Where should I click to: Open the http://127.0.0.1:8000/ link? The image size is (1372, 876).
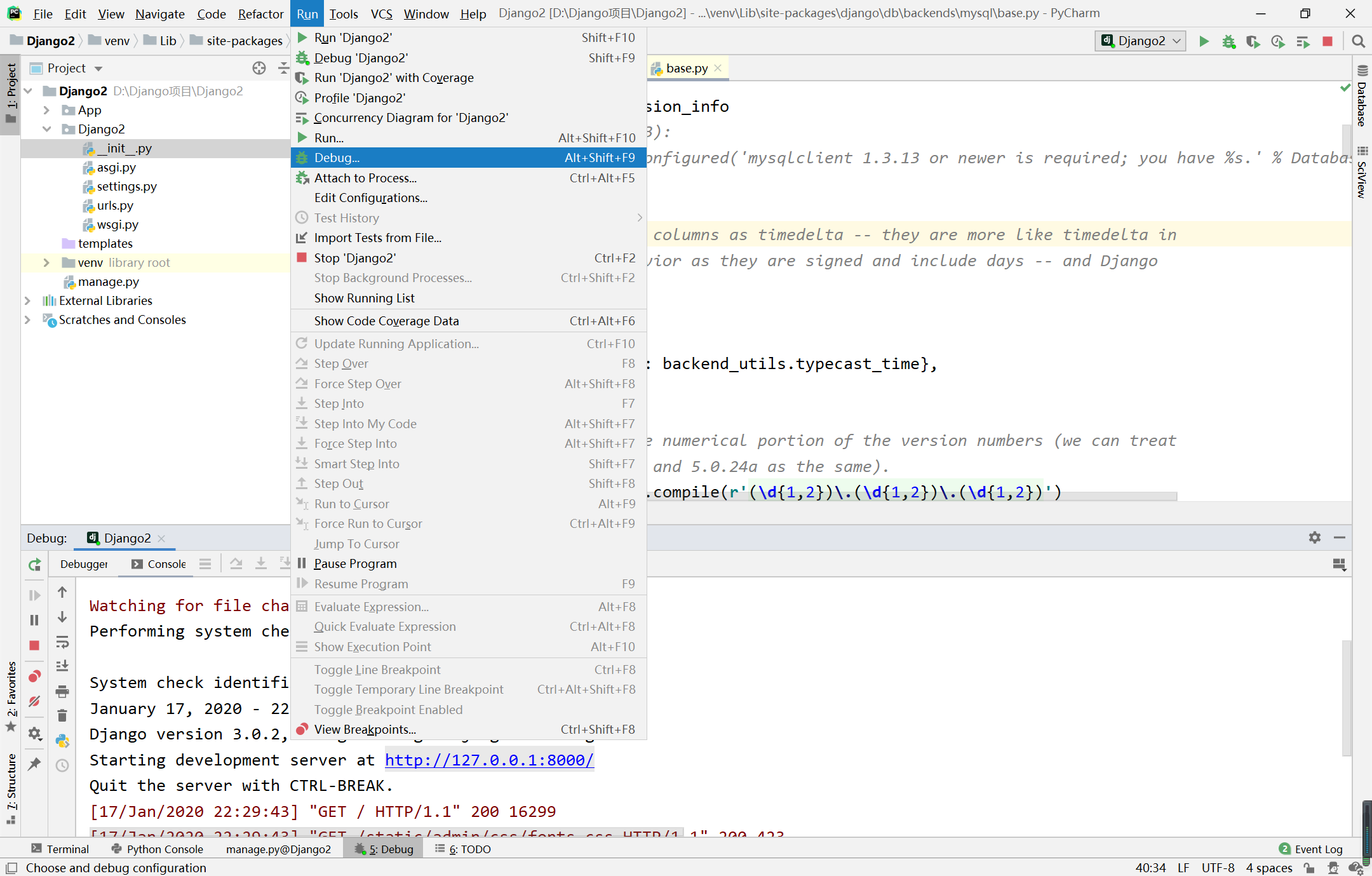489,760
